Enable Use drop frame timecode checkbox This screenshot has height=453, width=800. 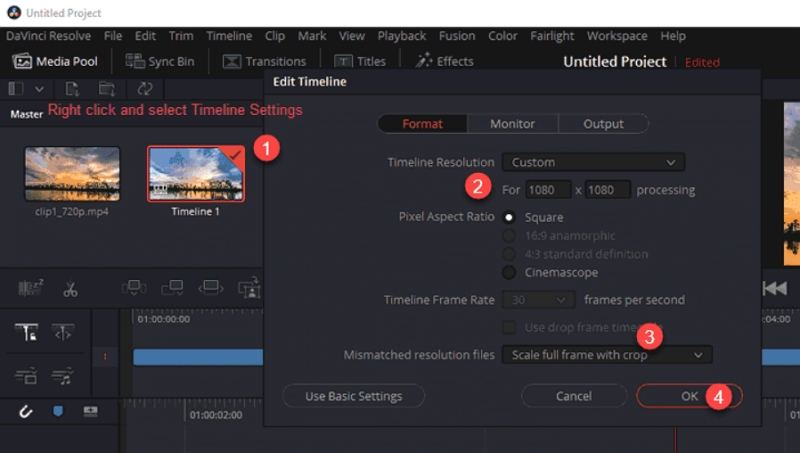pos(509,327)
